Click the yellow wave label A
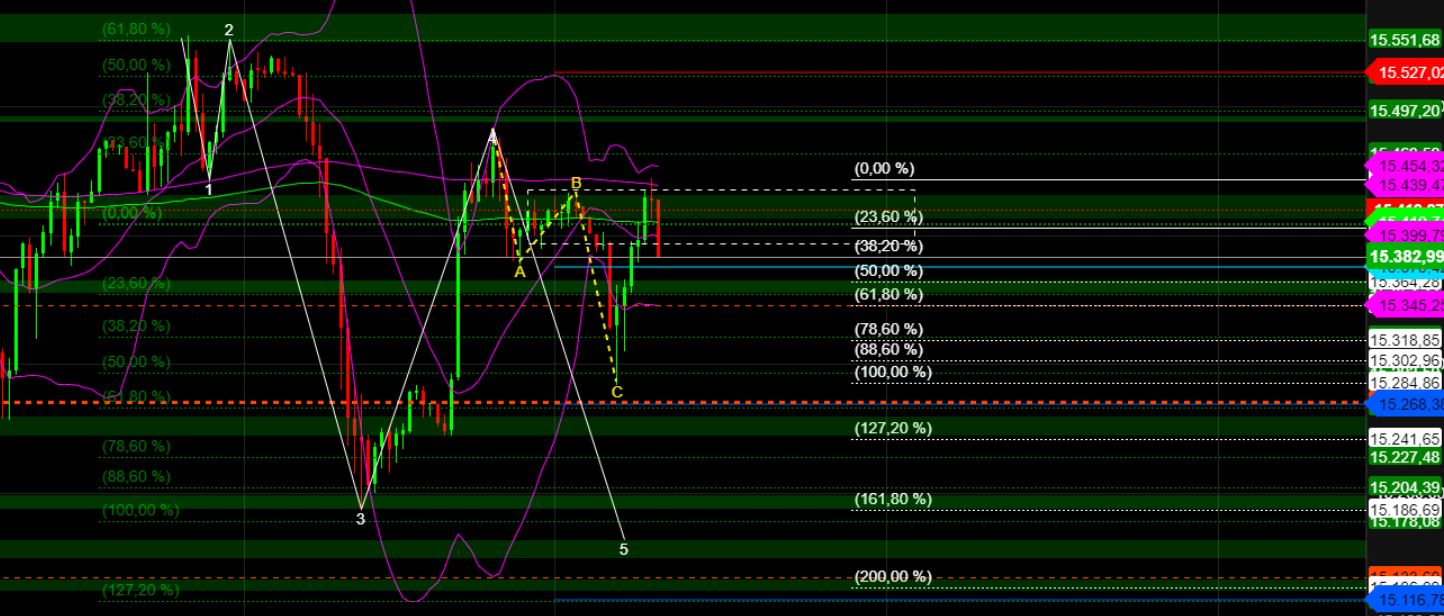Screen dimensions: 1444x616 pyautogui.click(x=519, y=271)
